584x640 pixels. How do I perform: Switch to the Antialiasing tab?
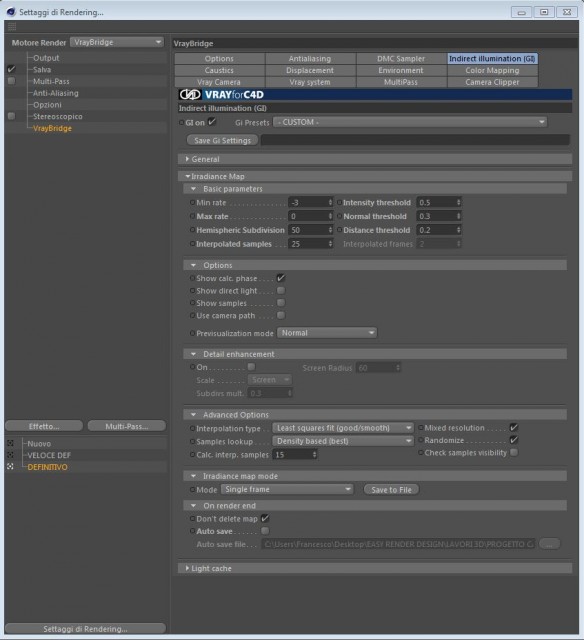(310, 59)
